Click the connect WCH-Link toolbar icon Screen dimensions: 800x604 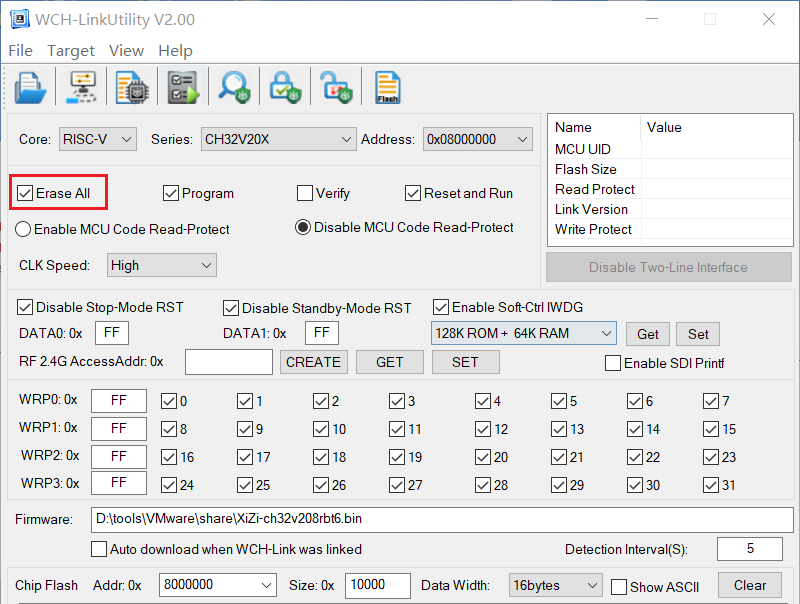pyautogui.click(x=82, y=88)
